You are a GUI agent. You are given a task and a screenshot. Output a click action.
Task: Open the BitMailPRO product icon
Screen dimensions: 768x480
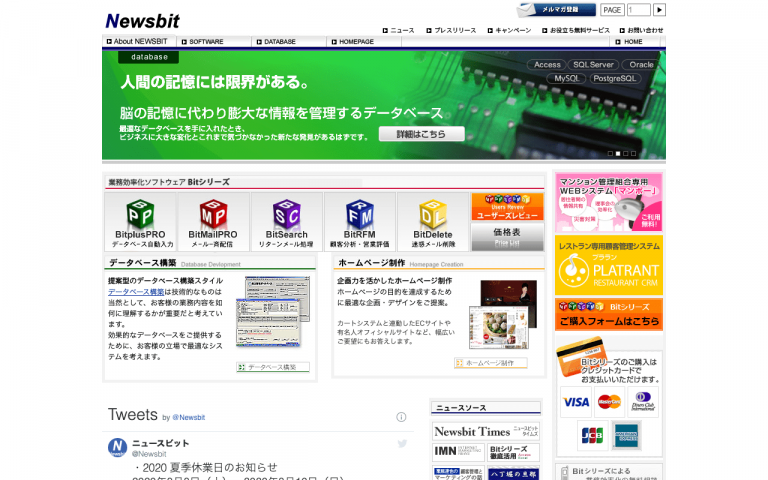[213, 222]
